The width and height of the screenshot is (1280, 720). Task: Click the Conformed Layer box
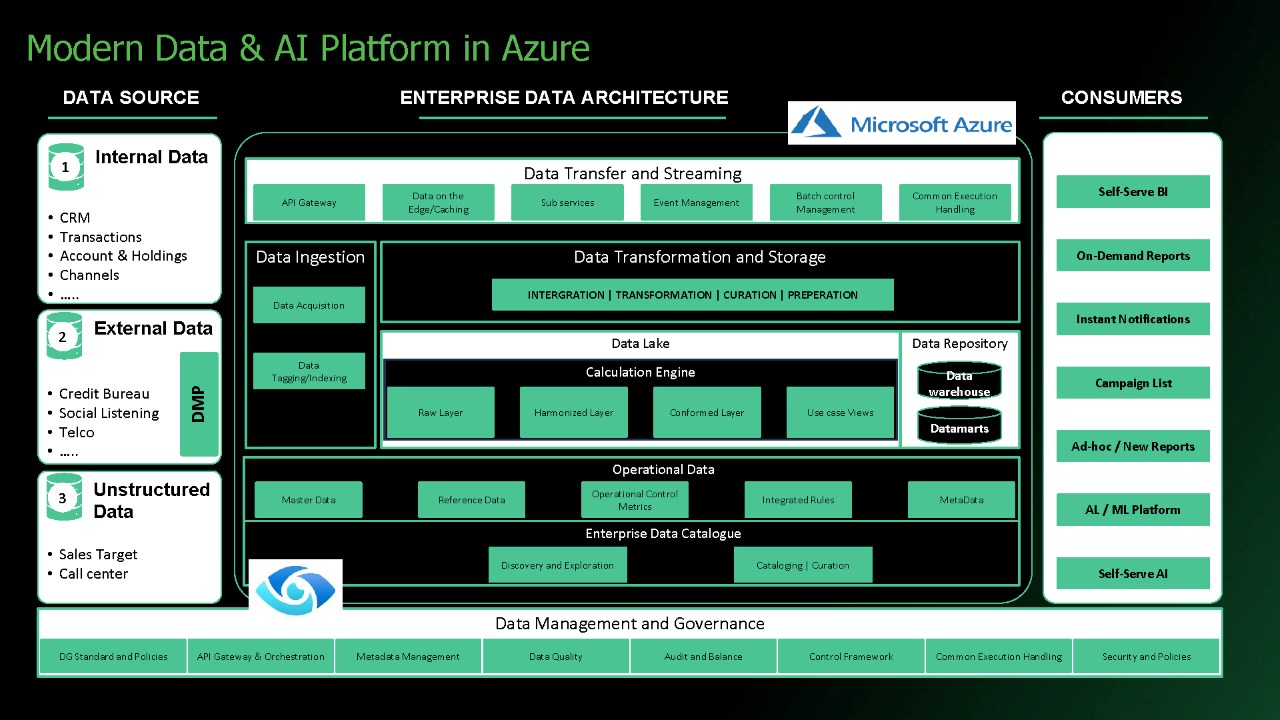707,413
